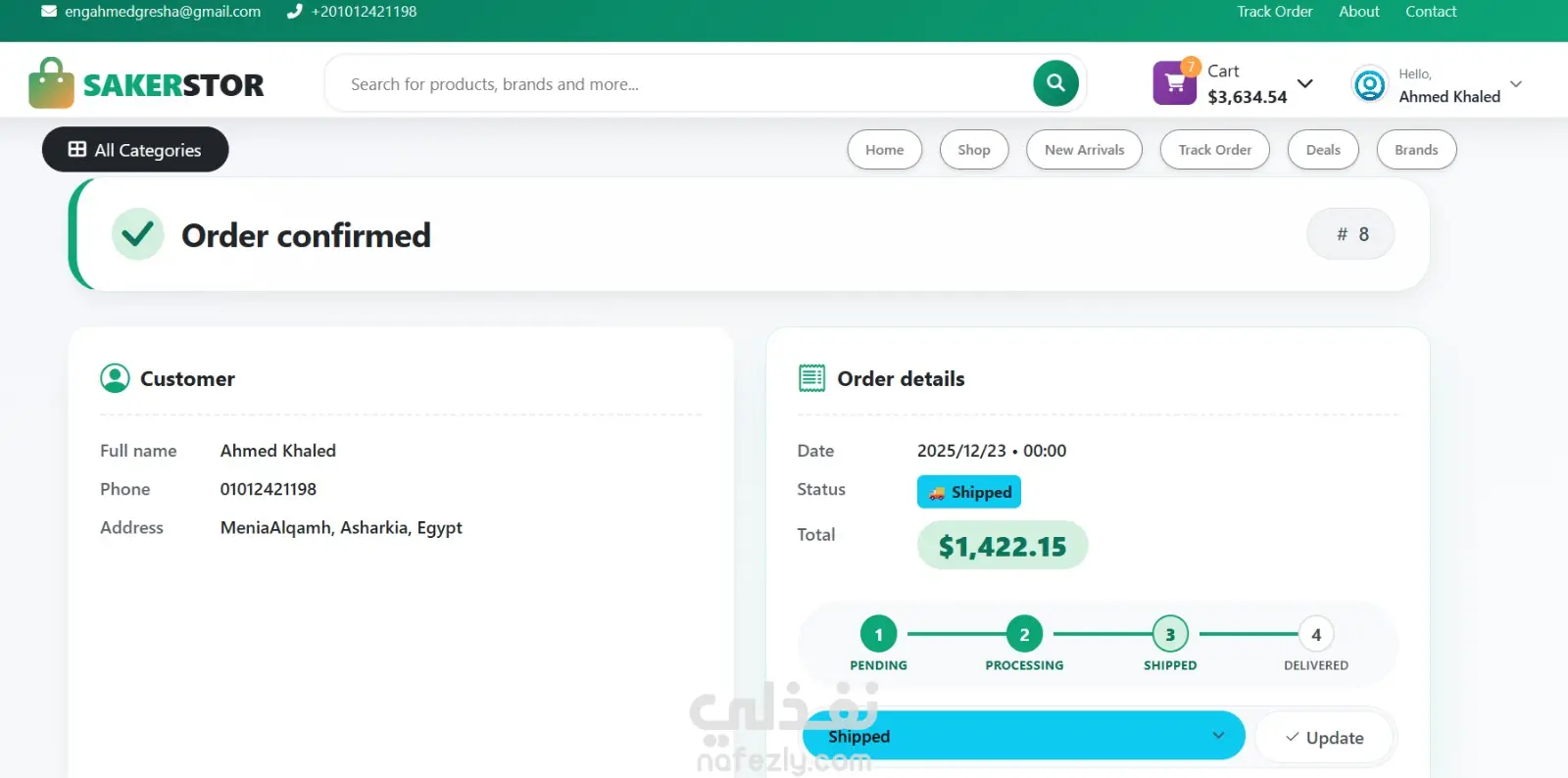Click the order confirmed checkmark icon

(x=137, y=234)
